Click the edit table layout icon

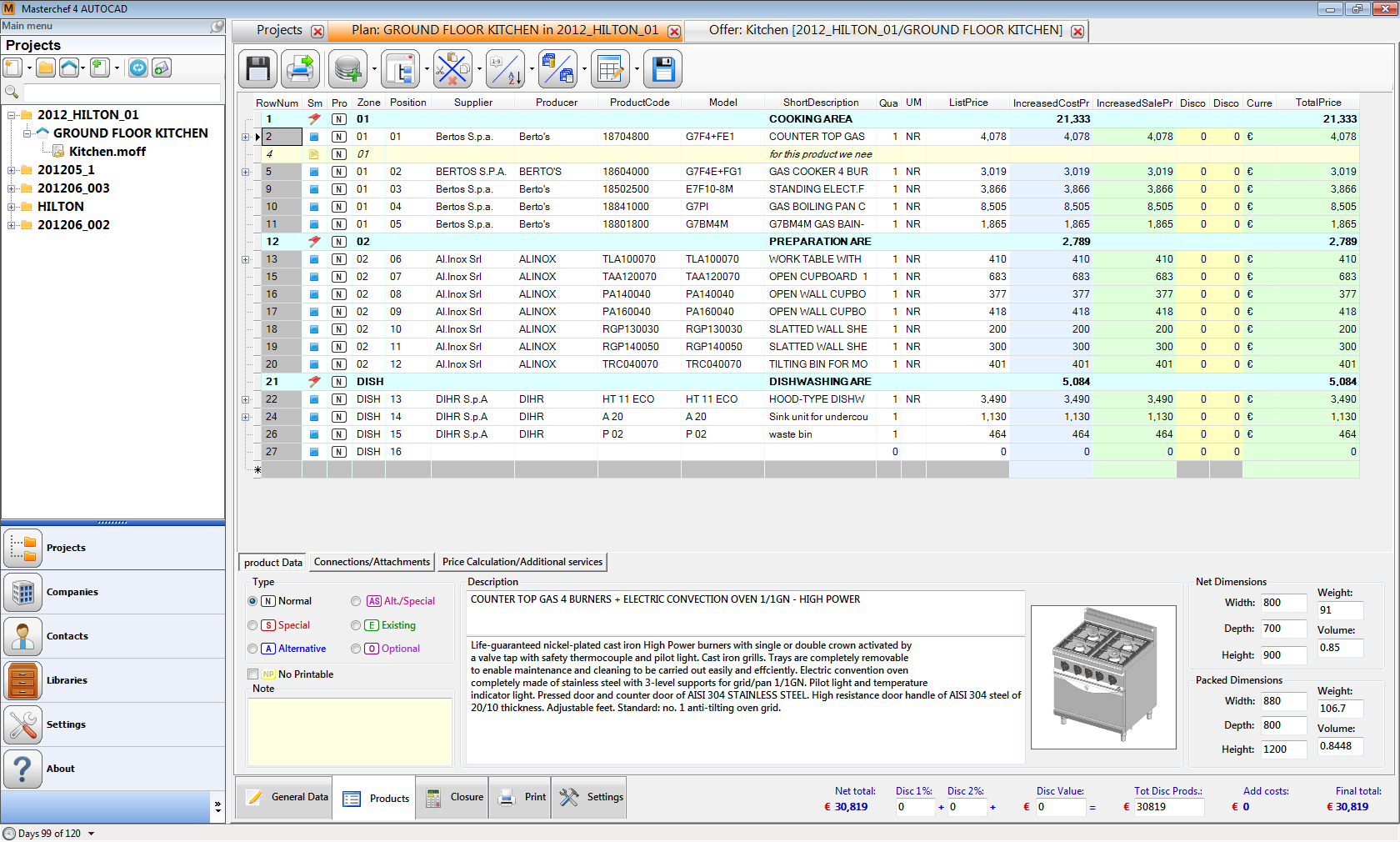point(610,69)
